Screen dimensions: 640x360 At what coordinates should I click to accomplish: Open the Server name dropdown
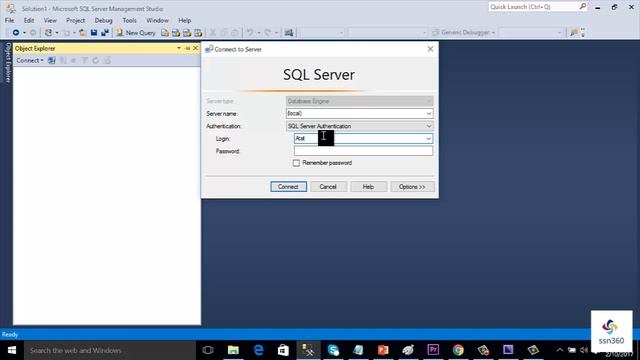point(429,113)
